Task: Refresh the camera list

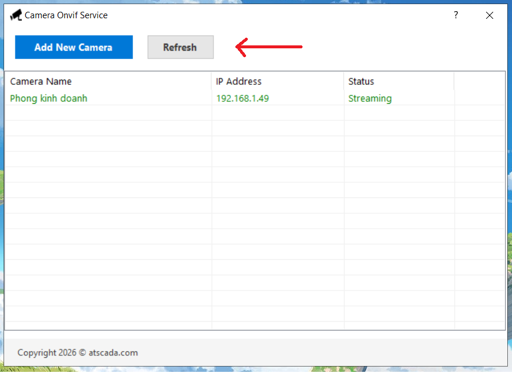Action: [180, 47]
